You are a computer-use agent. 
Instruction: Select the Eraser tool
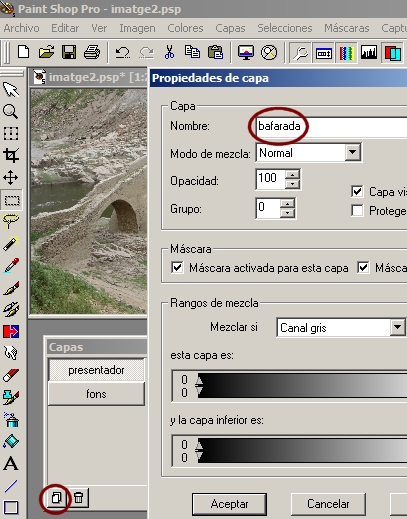11,375
